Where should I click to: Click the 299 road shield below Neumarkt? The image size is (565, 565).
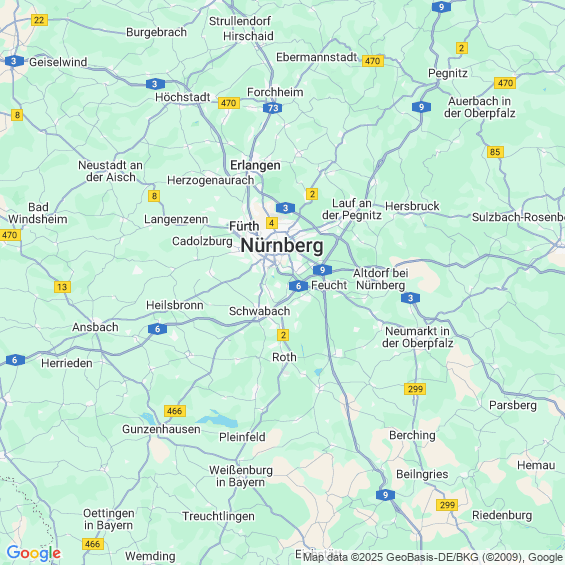(x=415, y=389)
